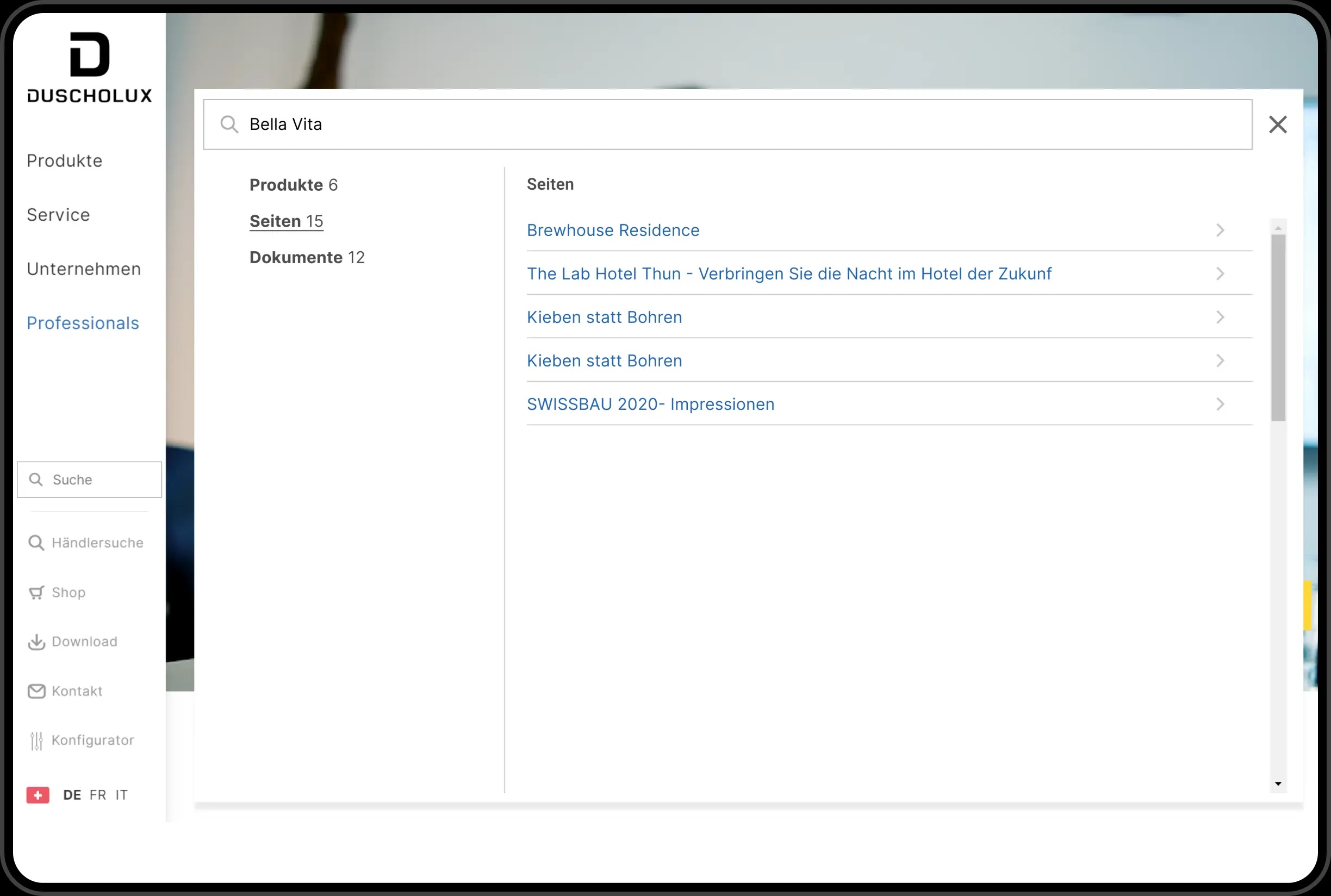Click chevron next to The Lab Hotel Thun

[1220, 273]
